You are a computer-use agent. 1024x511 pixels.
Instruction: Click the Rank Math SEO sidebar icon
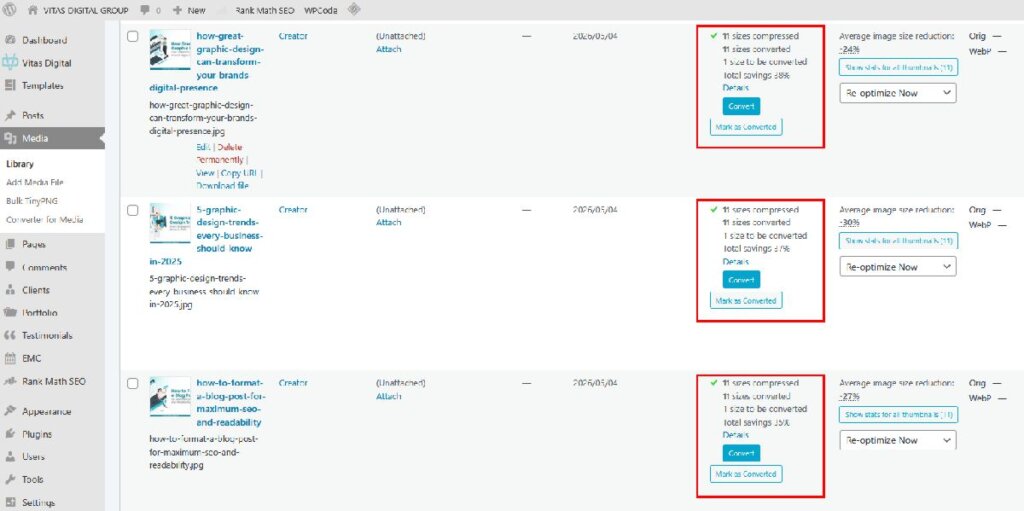(x=10, y=381)
